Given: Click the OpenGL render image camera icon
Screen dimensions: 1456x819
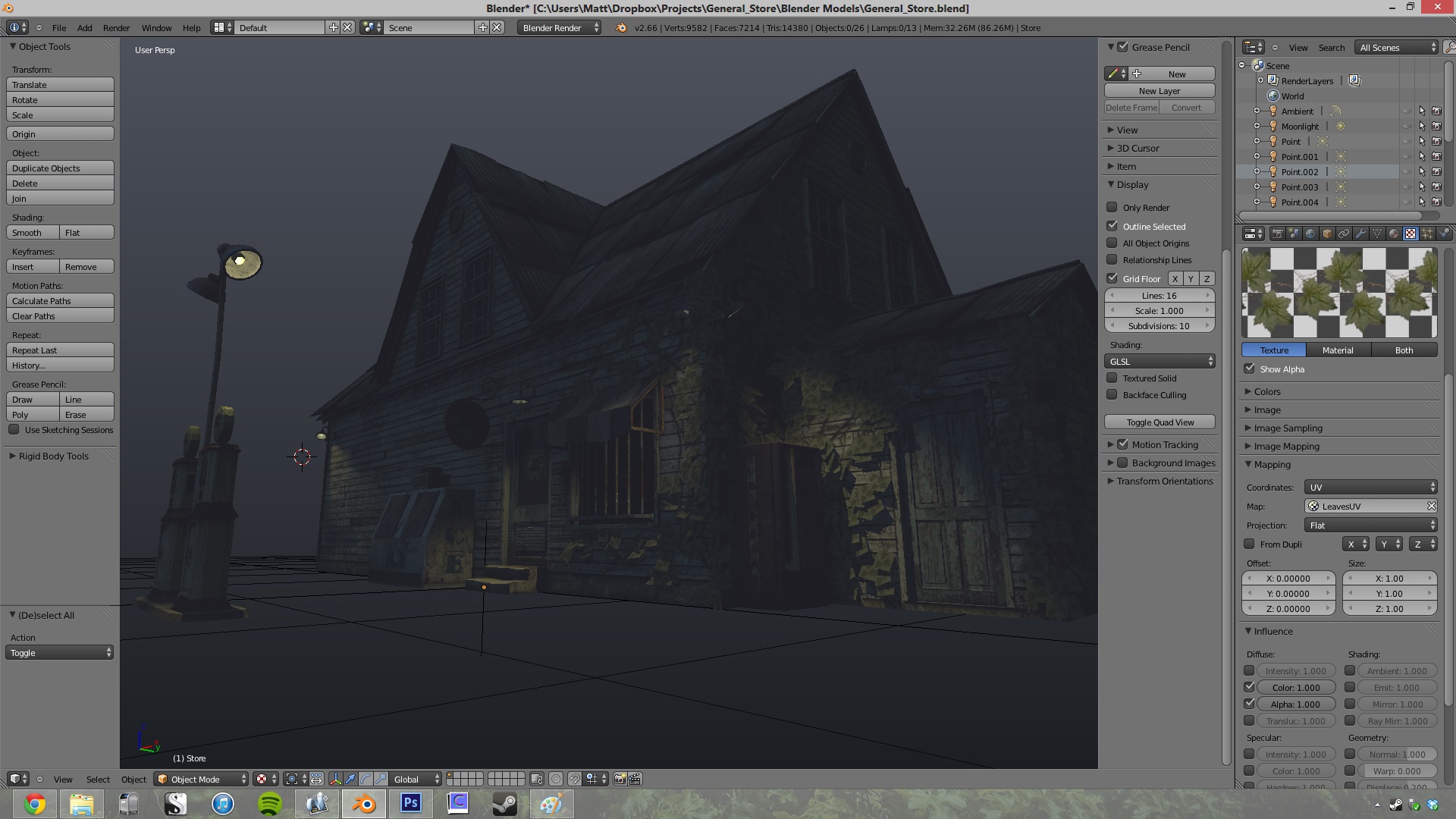Looking at the screenshot, I should pyautogui.click(x=620, y=780).
